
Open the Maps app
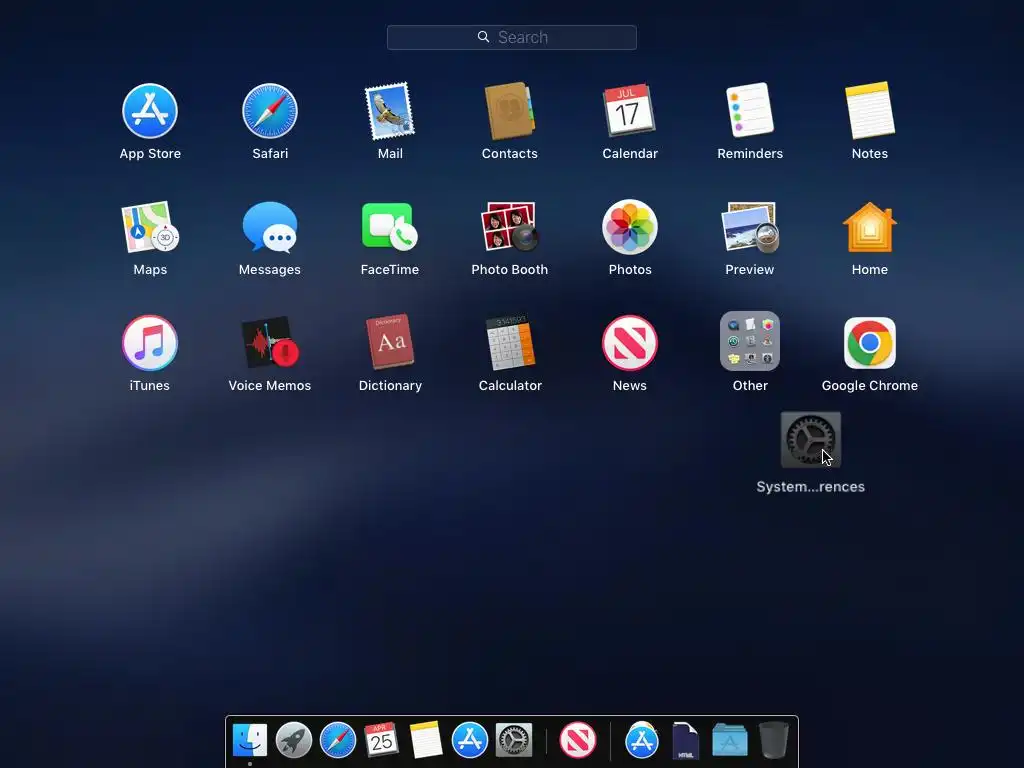(150, 227)
